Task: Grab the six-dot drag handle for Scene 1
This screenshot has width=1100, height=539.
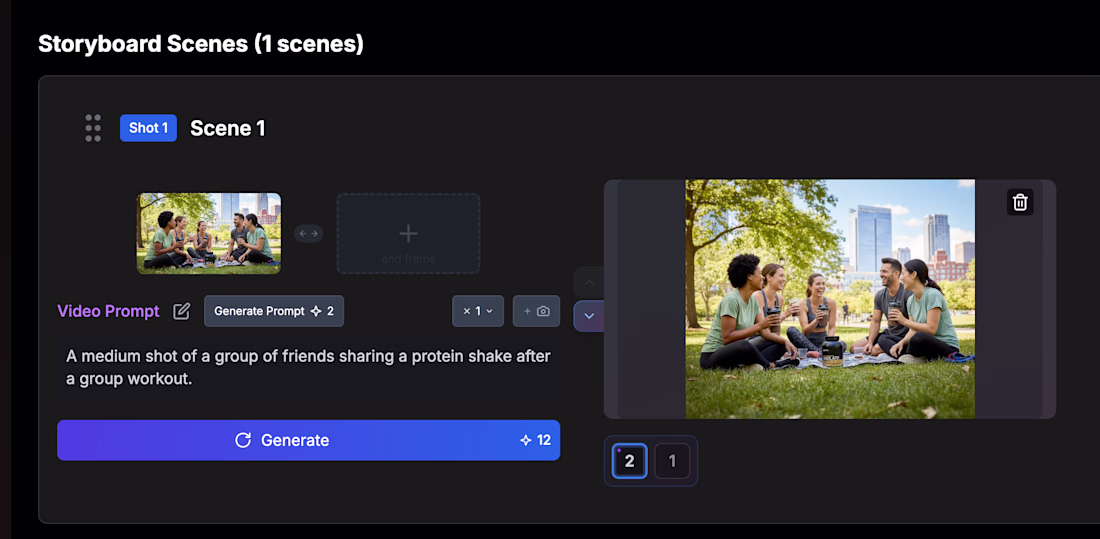Action: coord(93,128)
